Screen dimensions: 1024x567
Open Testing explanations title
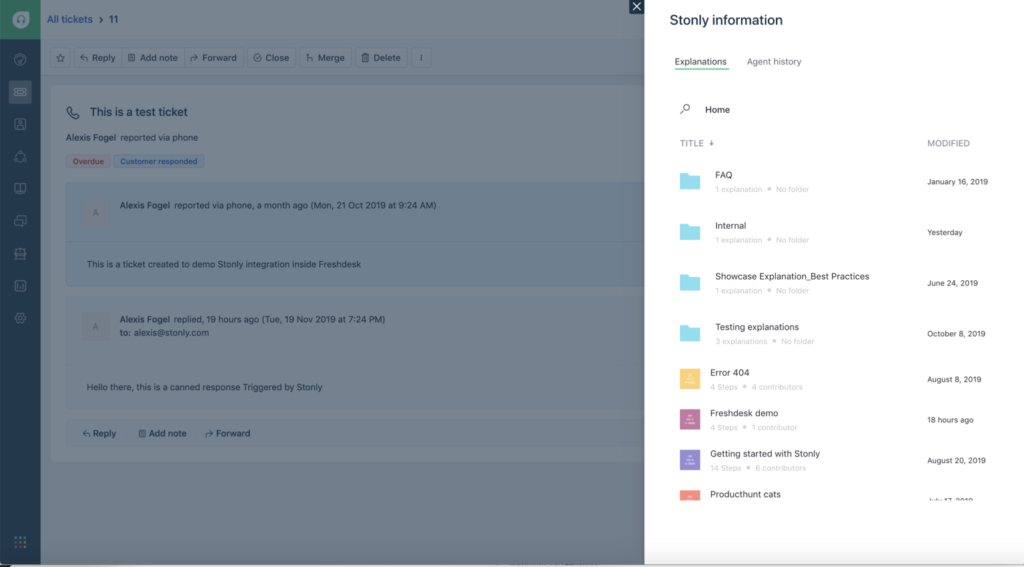coord(757,327)
